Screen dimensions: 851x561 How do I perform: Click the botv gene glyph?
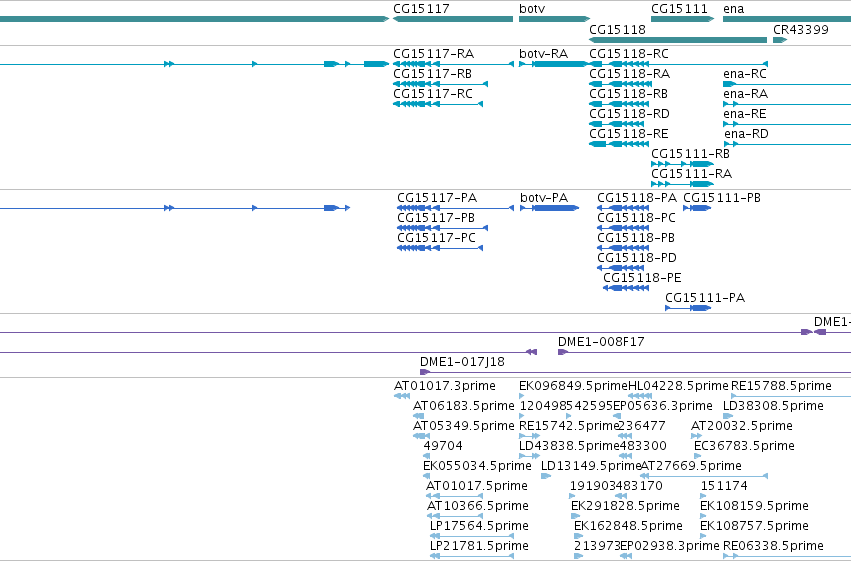click(x=554, y=19)
